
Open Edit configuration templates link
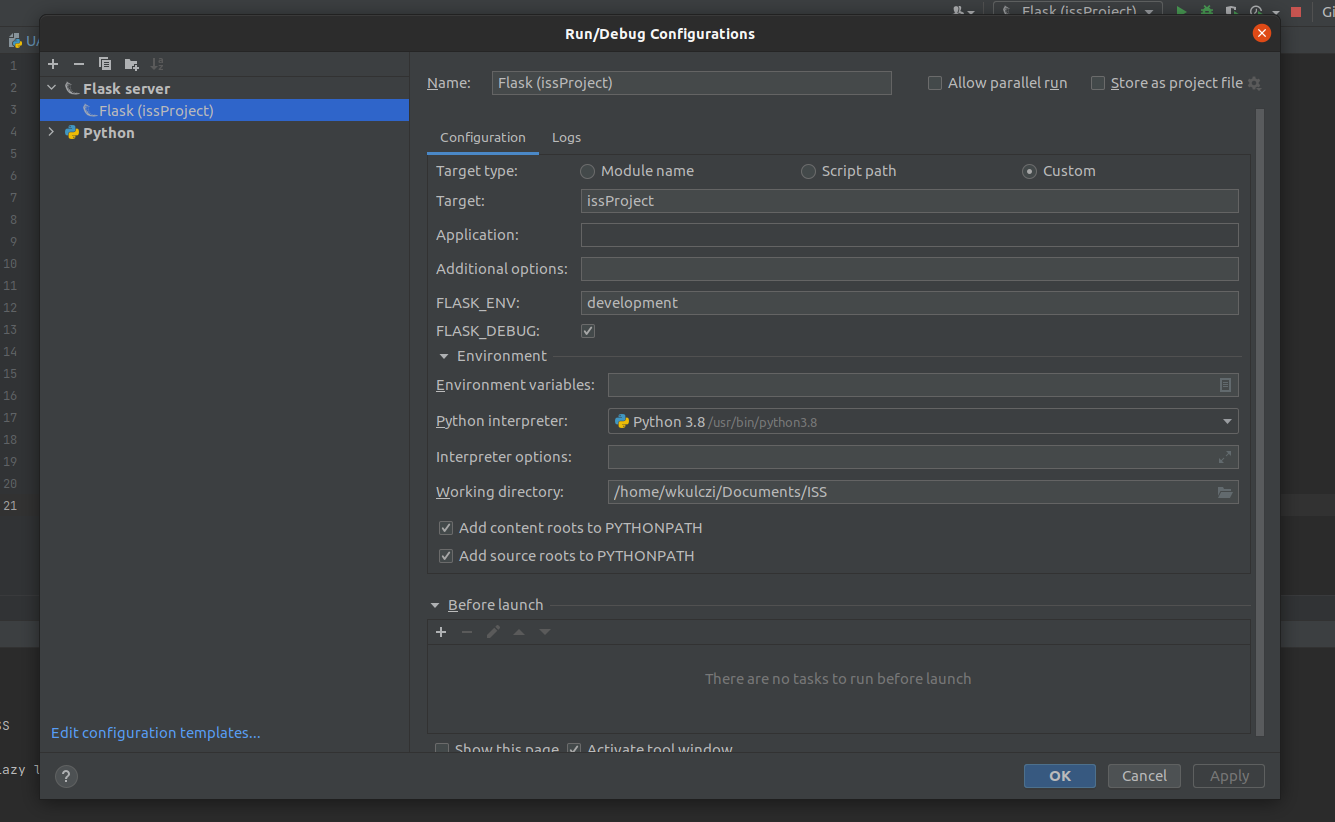[x=156, y=733]
